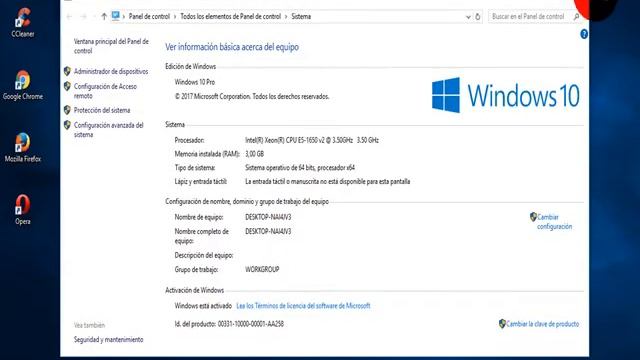Open Administrador de dispositivos
The width and height of the screenshot is (640, 360).
coord(111,71)
